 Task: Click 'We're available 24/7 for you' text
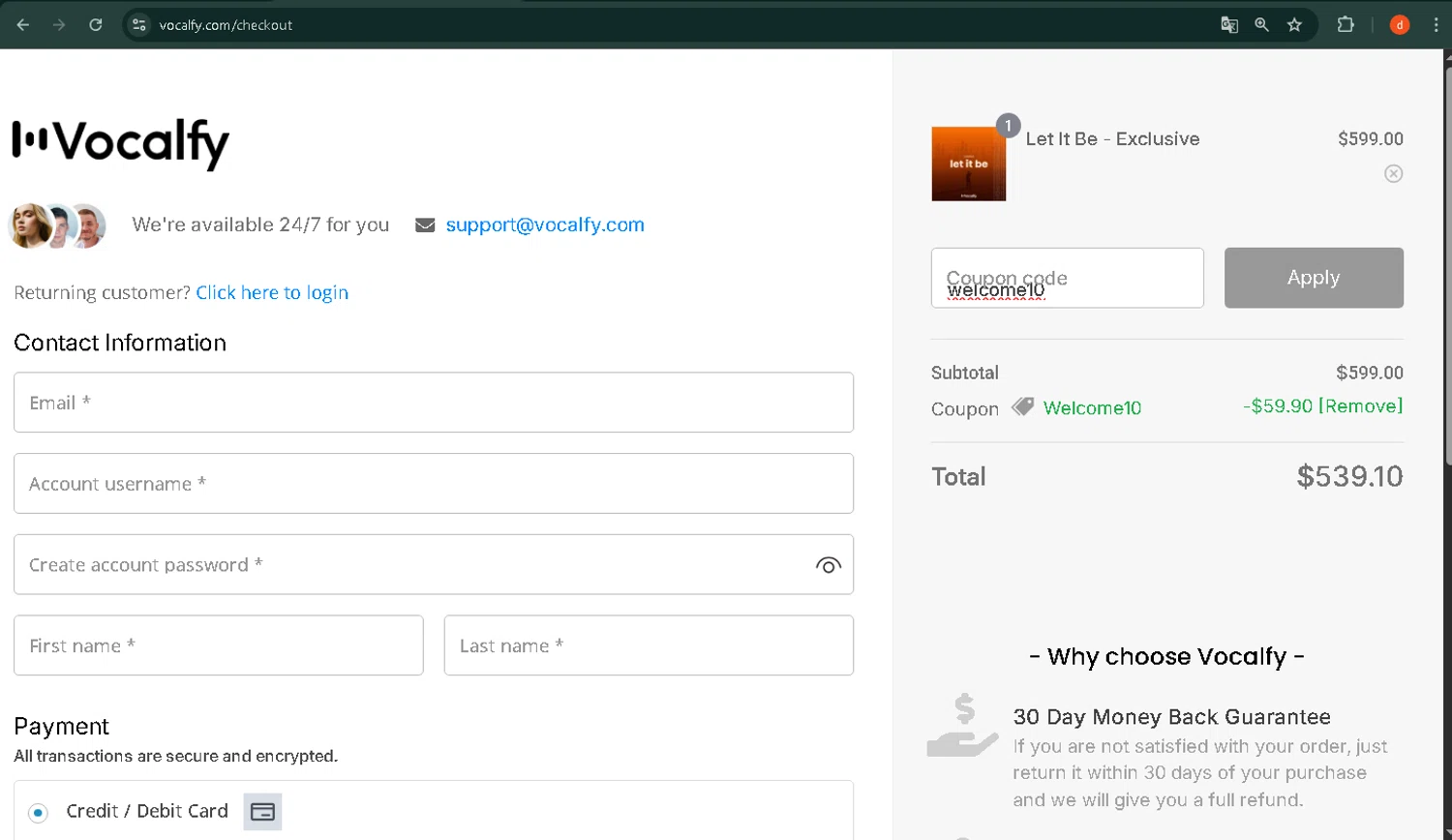click(x=260, y=225)
